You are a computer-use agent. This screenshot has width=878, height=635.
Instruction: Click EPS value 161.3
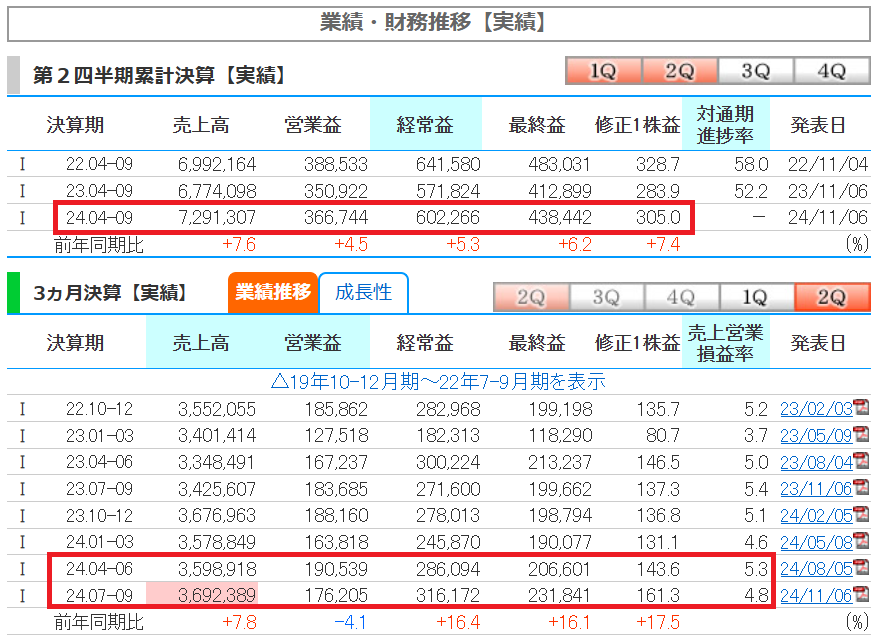tap(658, 595)
